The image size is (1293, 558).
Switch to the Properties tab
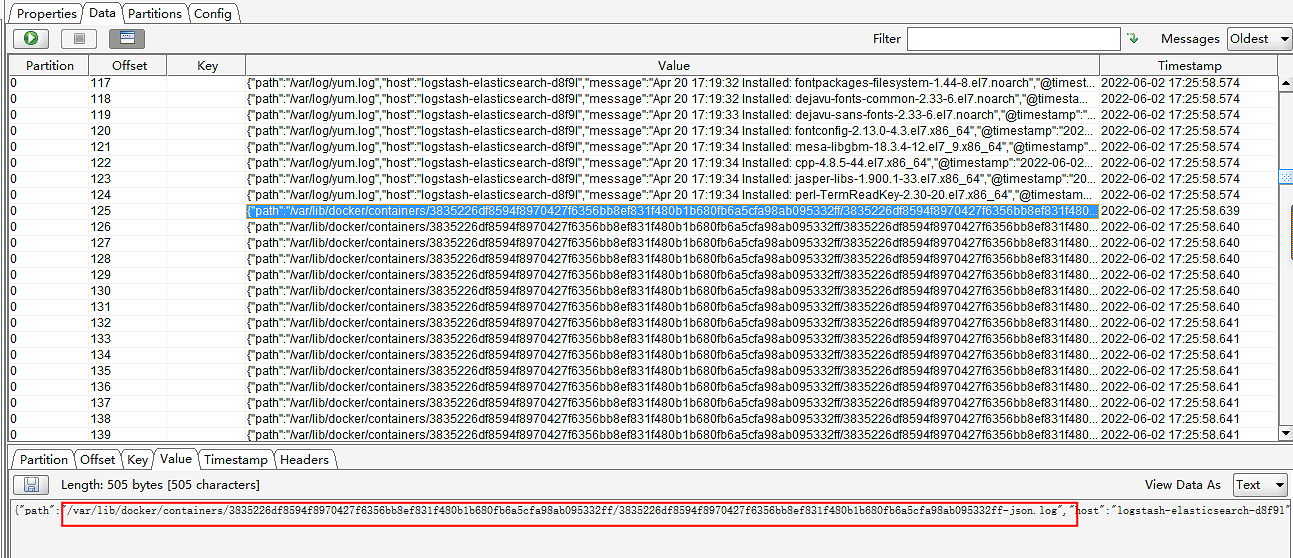point(46,13)
